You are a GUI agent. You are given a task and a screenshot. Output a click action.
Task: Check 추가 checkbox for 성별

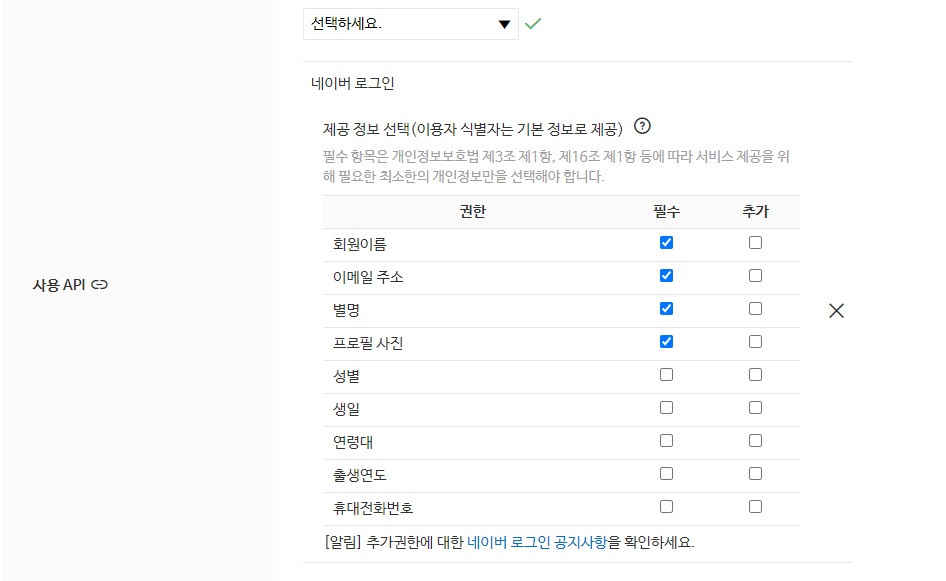click(755, 375)
